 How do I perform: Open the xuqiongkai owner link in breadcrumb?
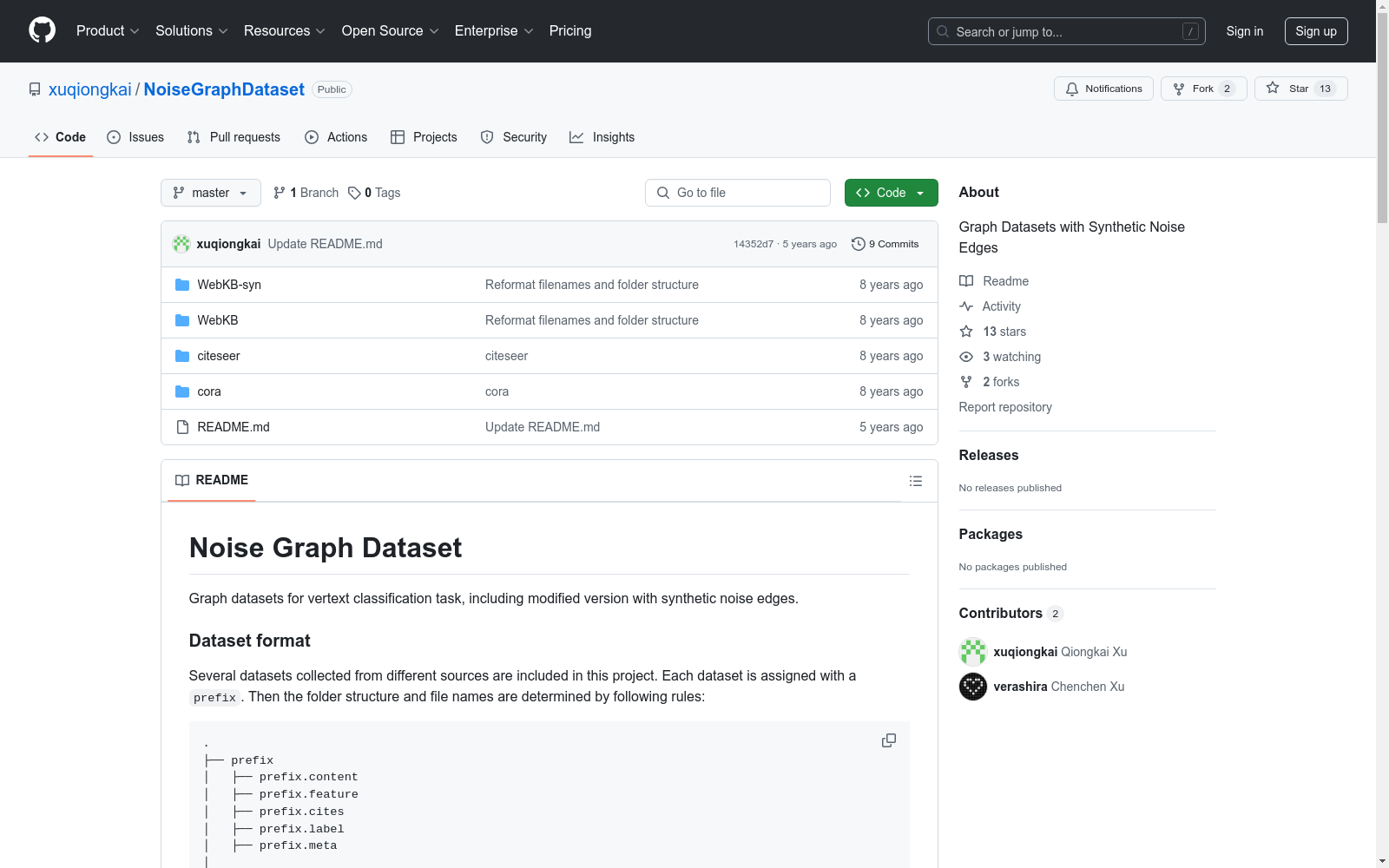point(90,89)
